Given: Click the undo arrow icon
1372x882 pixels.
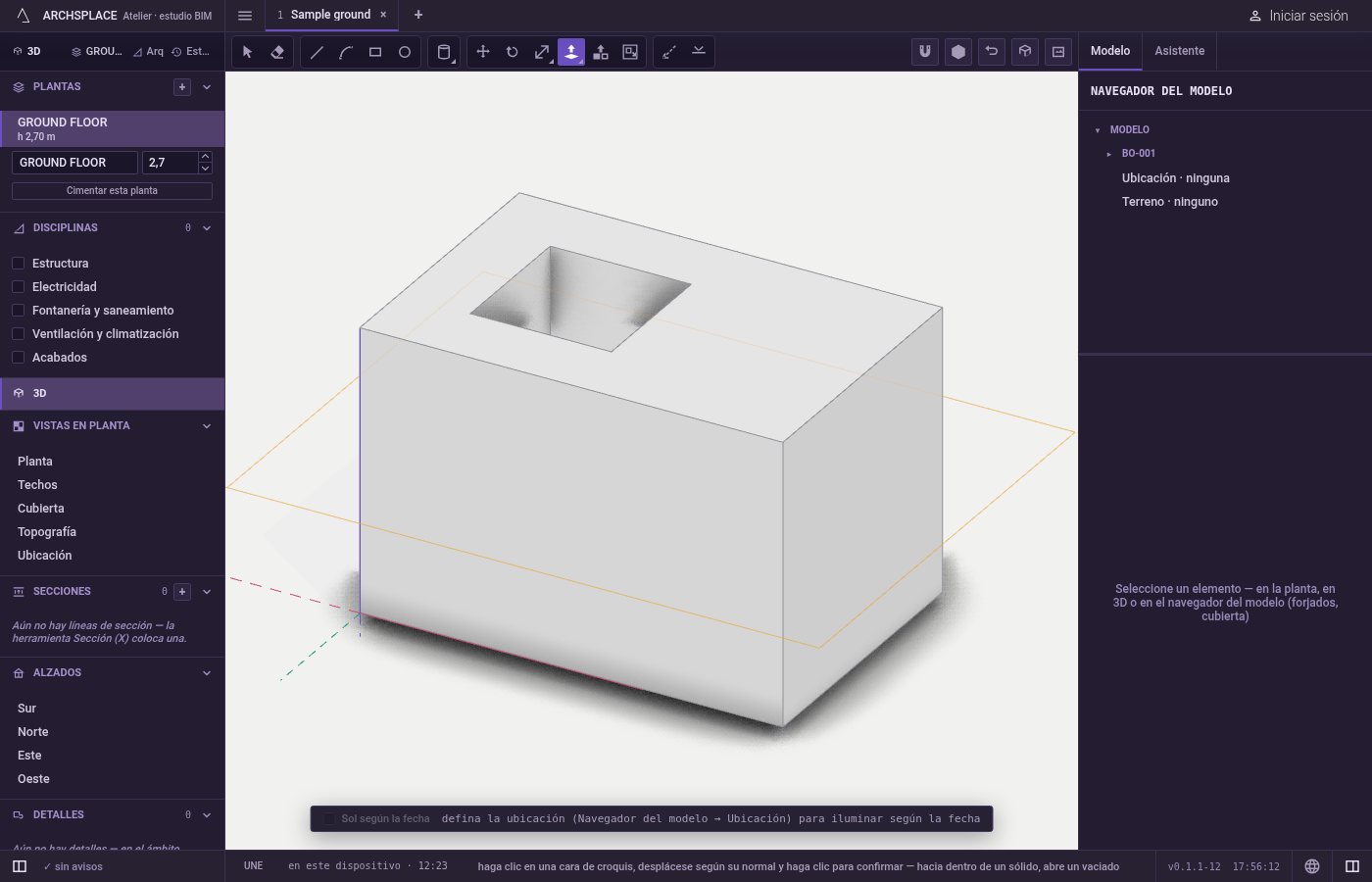Looking at the screenshot, I should click(x=992, y=52).
